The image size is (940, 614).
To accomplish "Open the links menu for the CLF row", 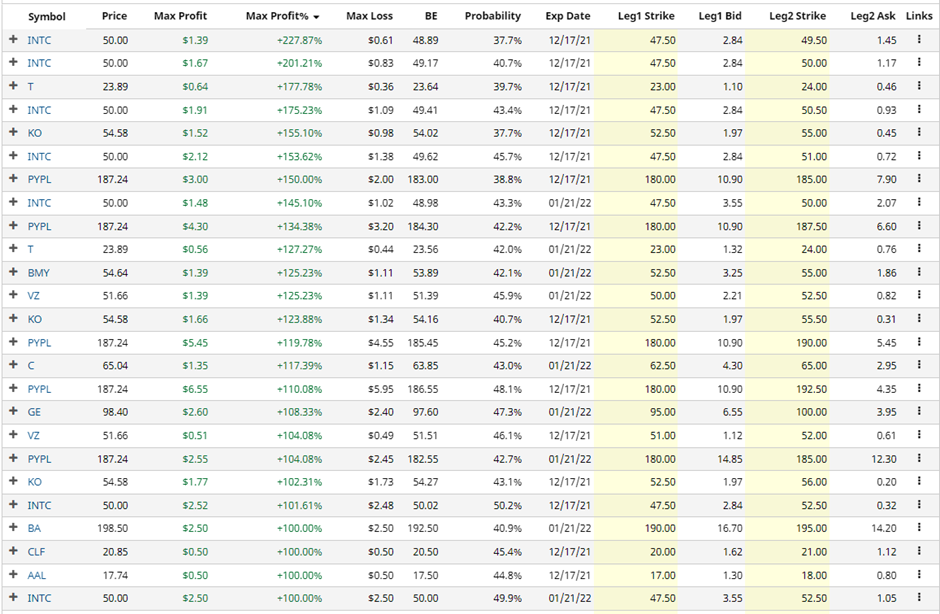I will tap(918, 551).
